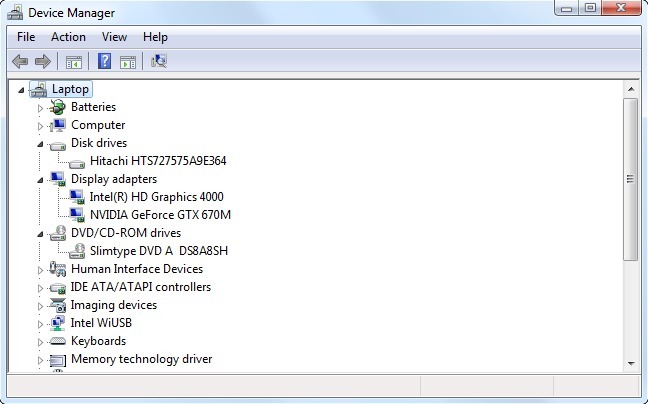The height and width of the screenshot is (404, 648).
Task: Select the Keyboards label
Action: coord(98,341)
